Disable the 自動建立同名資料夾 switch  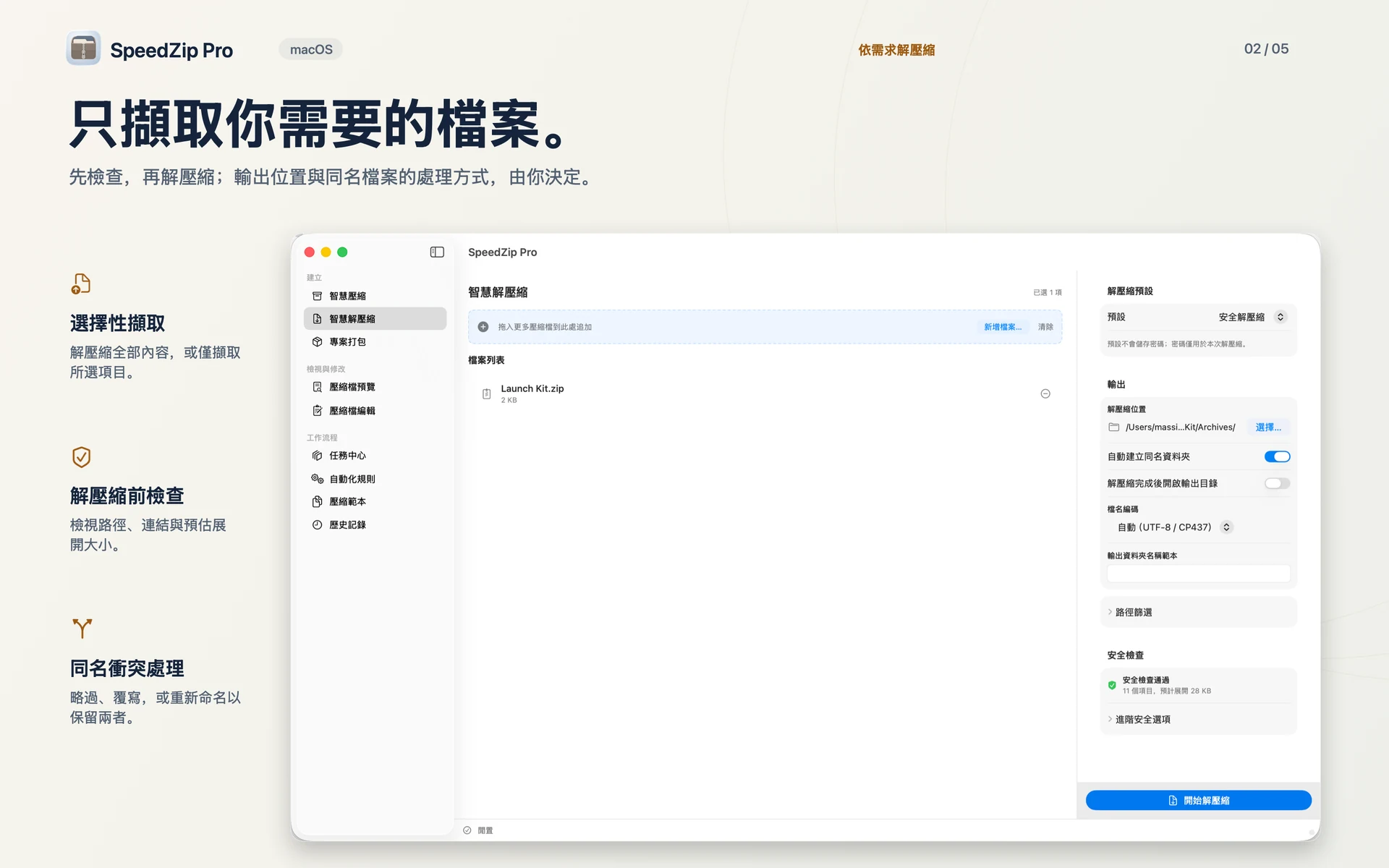(x=1277, y=456)
